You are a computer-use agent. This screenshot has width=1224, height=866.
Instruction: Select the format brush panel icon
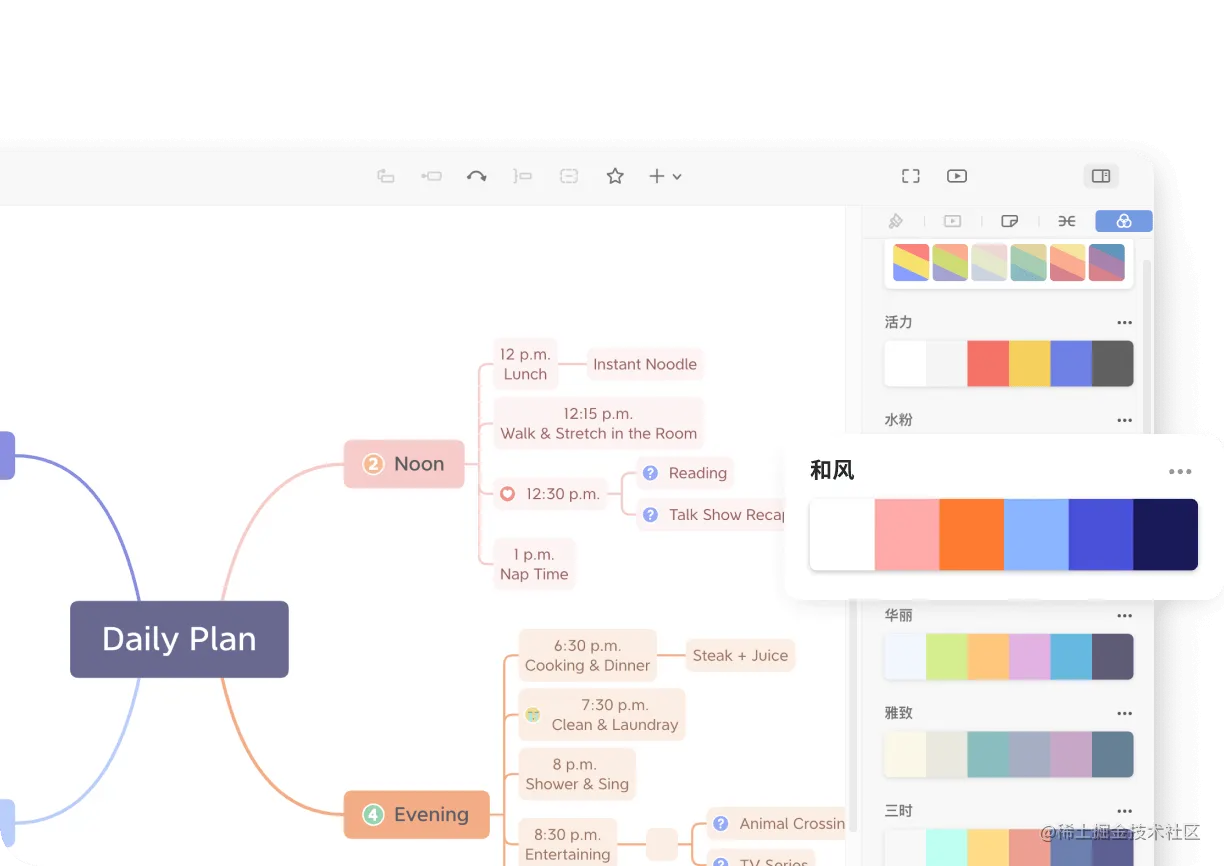(x=896, y=221)
